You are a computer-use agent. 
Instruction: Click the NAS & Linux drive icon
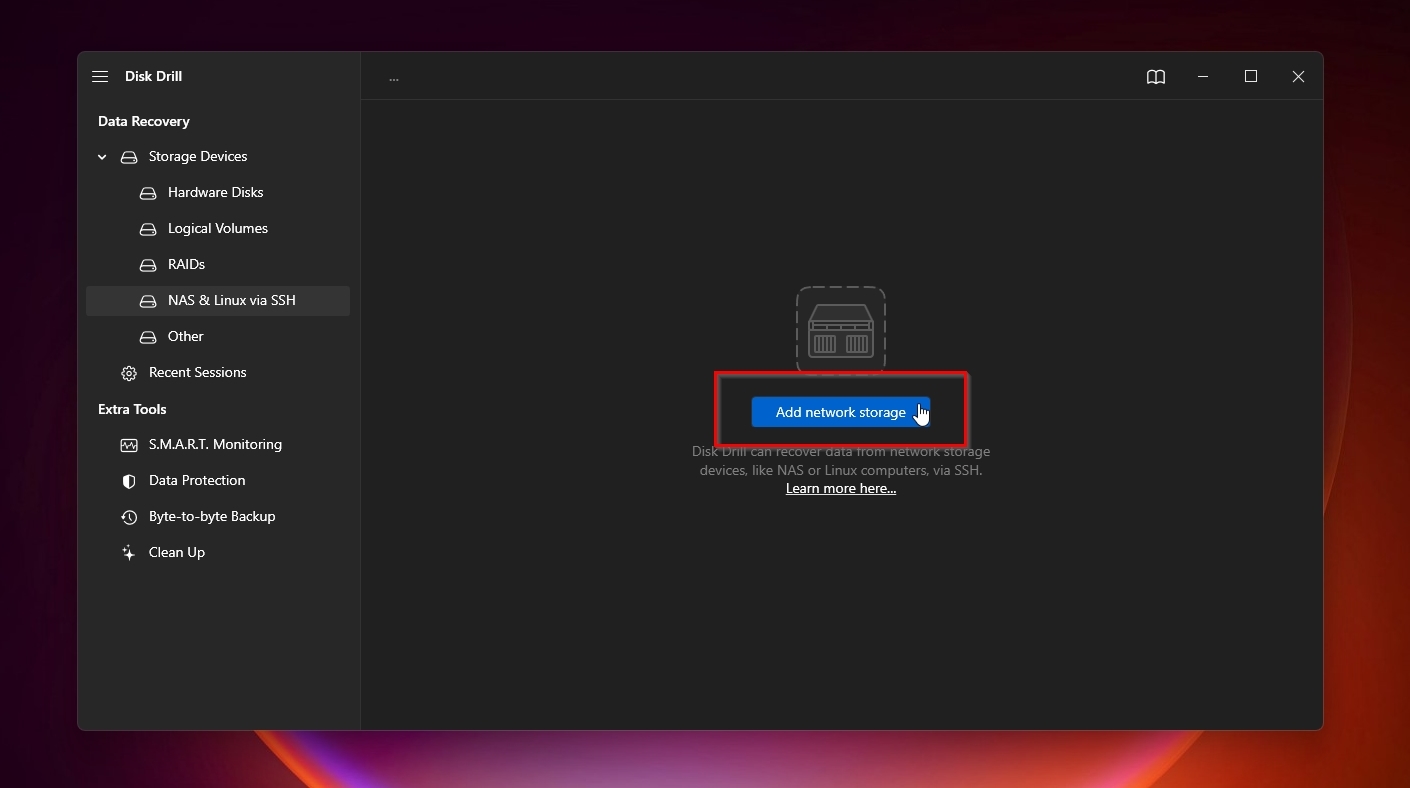[148, 301]
